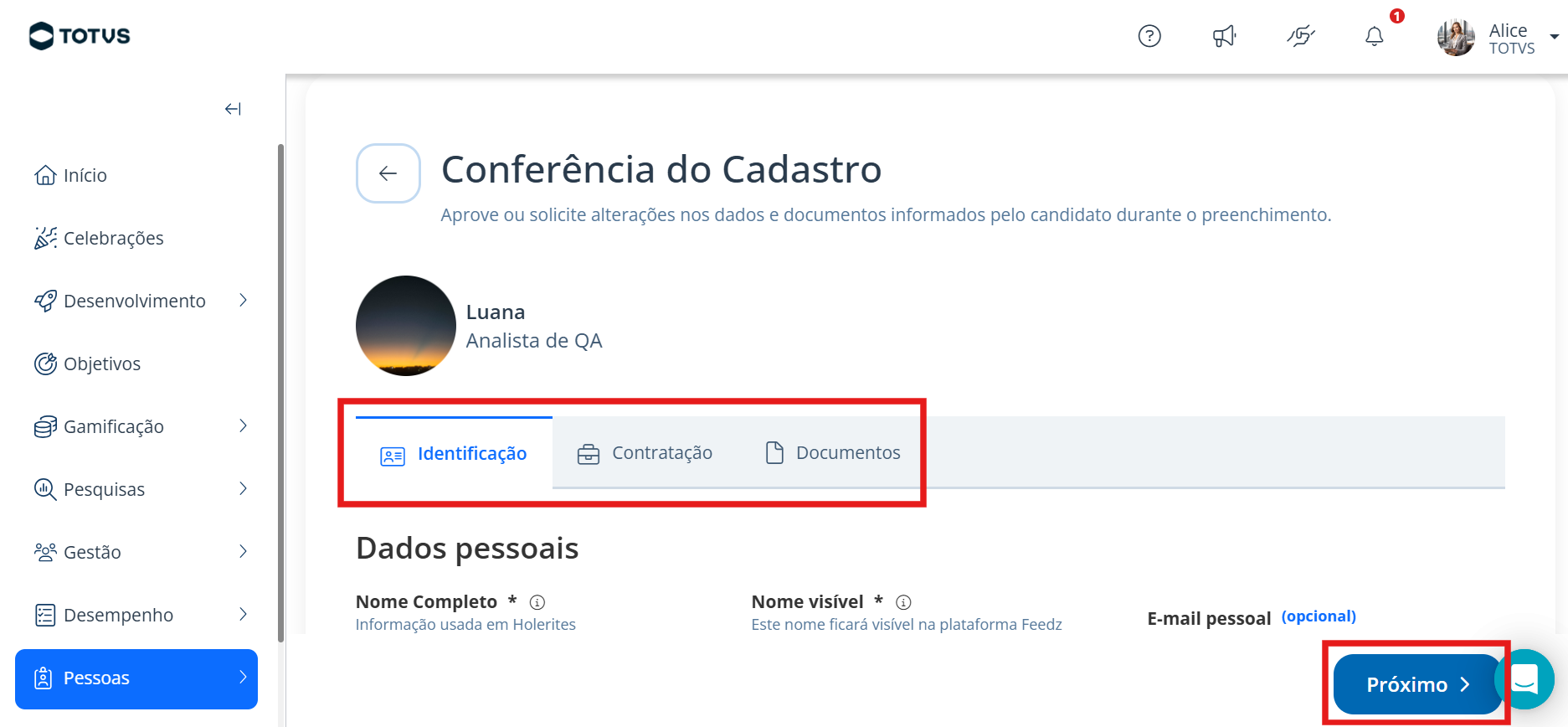Click the handshake icon in header

1300,36
